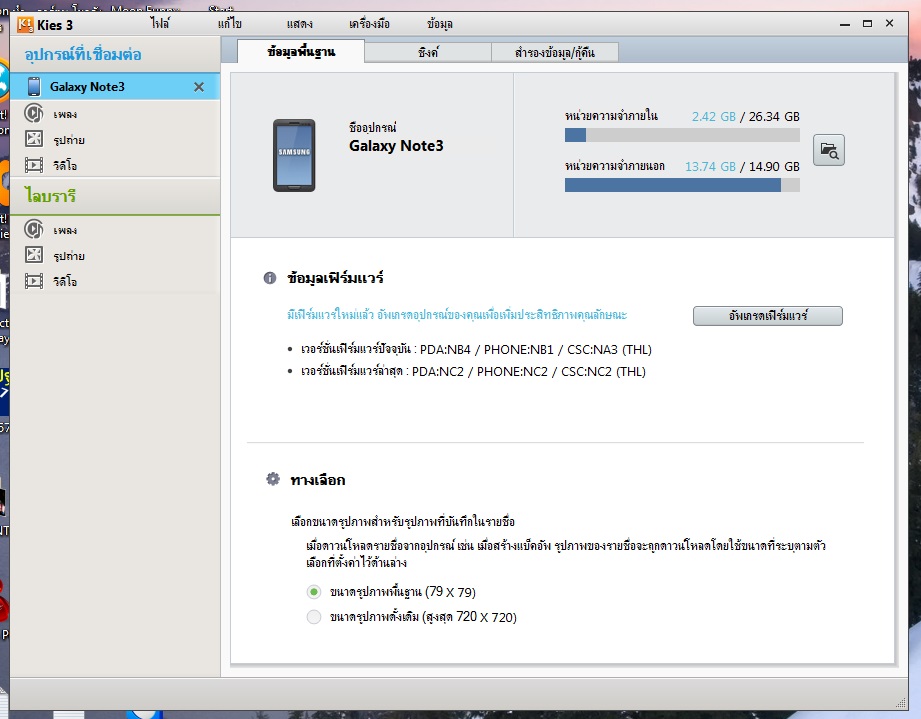Viewport: 921px width, 719px height.
Task: Open library photos (รูปถ่าย) icon under ไลบรารี
Action: 34,255
